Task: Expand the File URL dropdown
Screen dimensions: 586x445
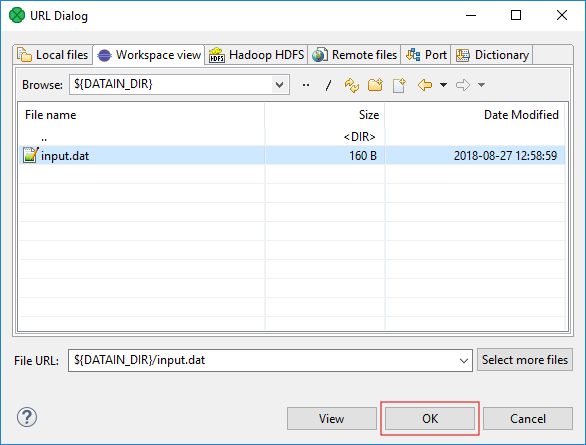Action: (x=464, y=361)
